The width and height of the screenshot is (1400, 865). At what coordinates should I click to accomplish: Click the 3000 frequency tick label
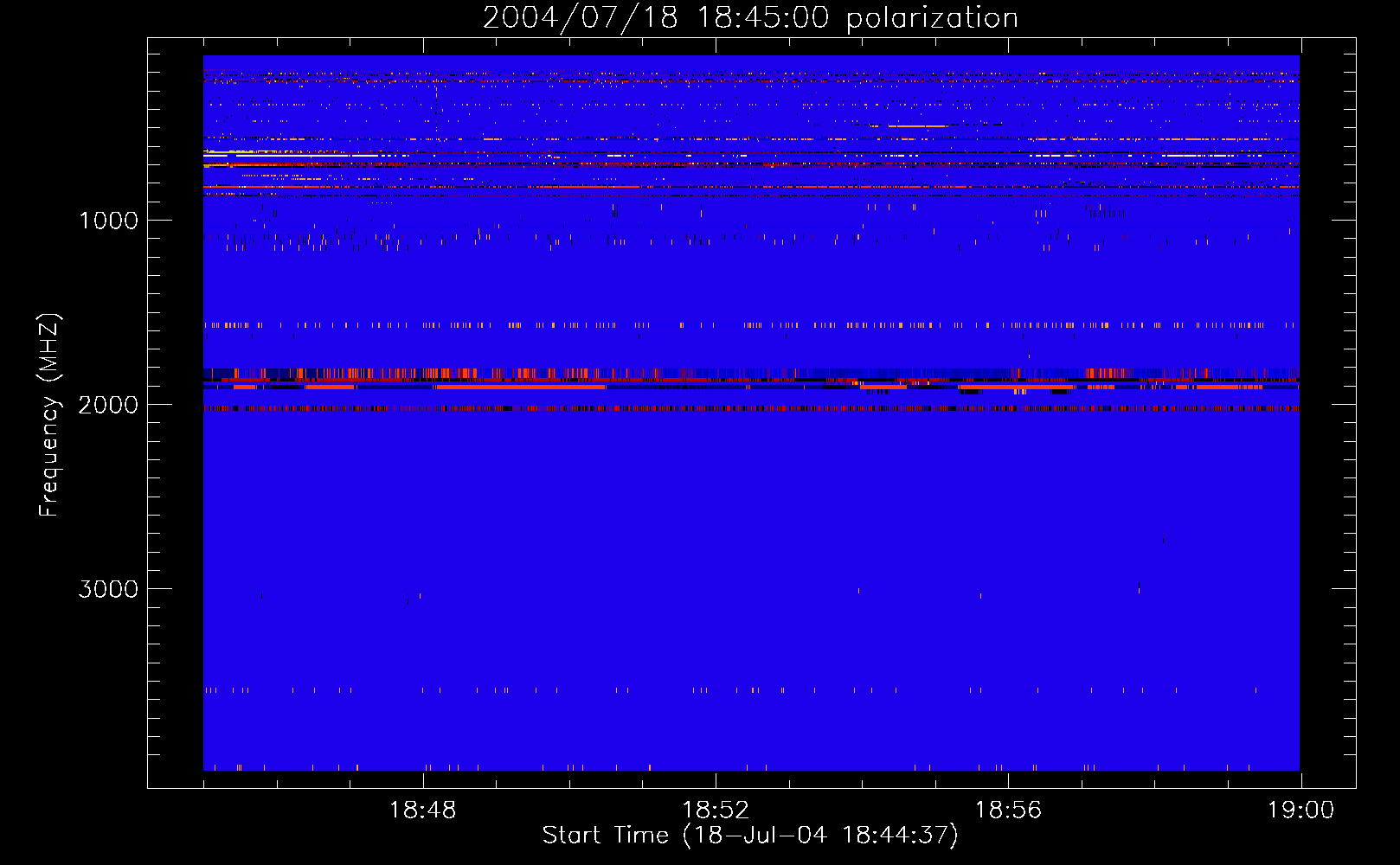tap(108, 589)
